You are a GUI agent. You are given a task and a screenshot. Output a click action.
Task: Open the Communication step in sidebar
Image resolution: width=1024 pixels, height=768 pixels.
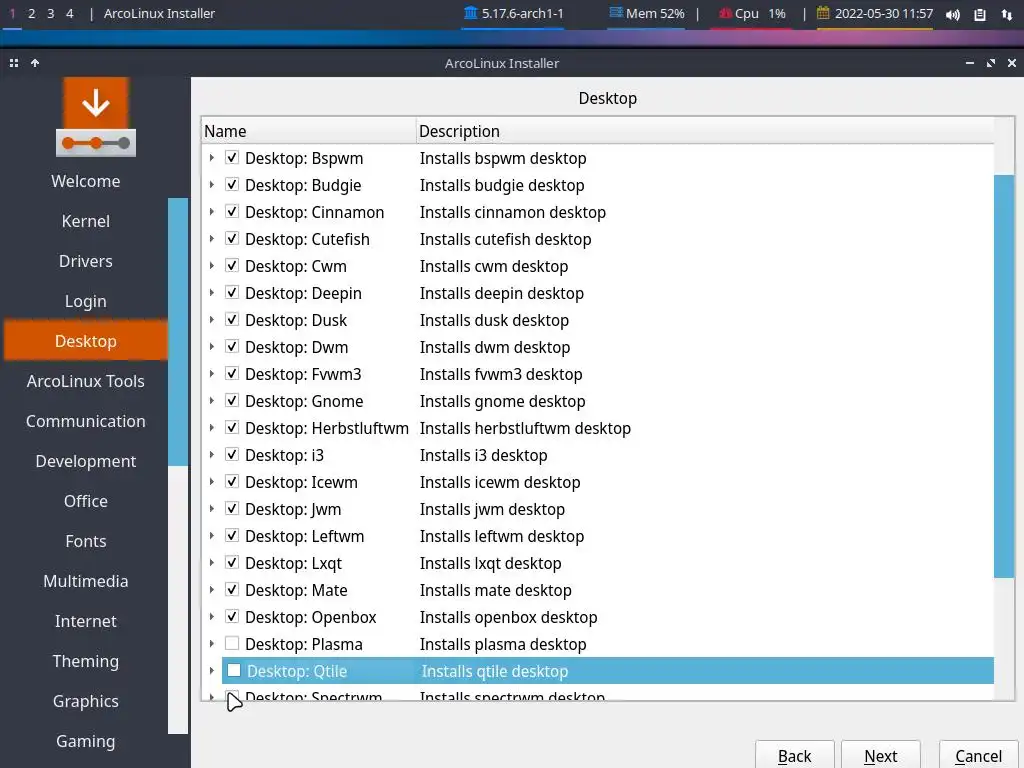pyautogui.click(x=86, y=421)
